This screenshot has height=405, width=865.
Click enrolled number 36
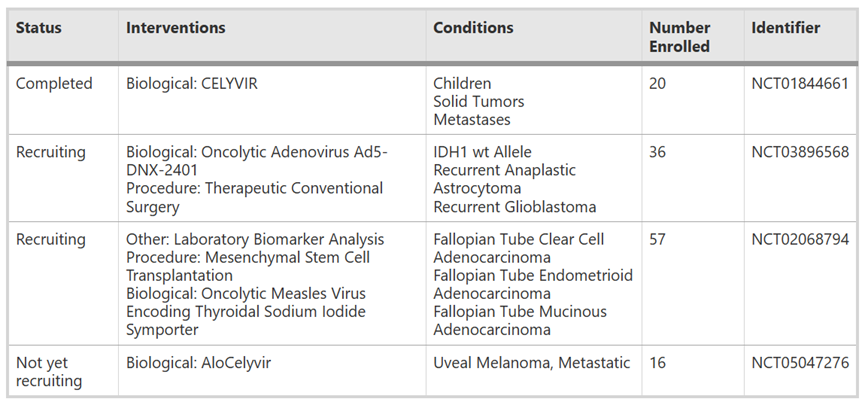pyautogui.click(x=658, y=152)
